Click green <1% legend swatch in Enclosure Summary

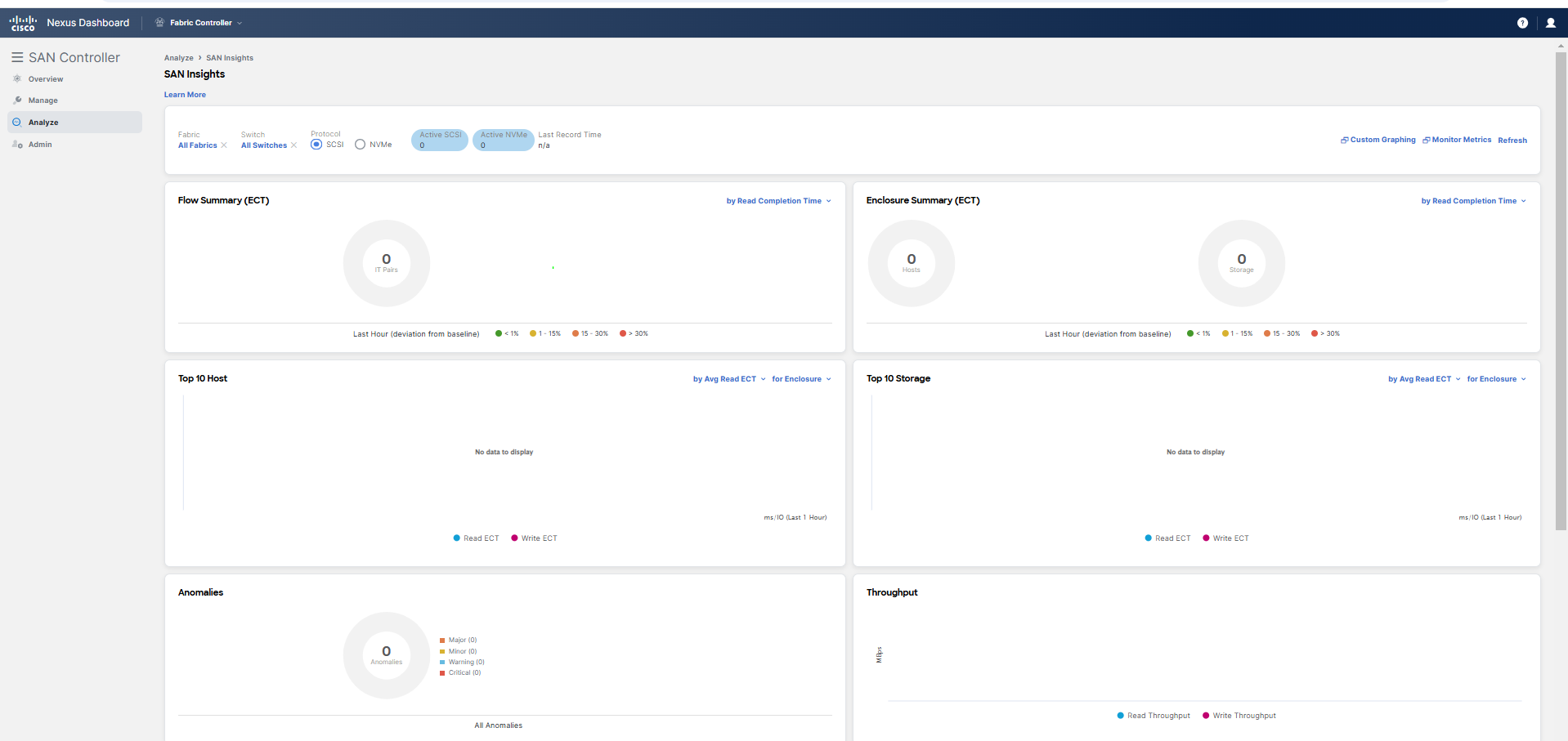pyautogui.click(x=1190, y=333)
